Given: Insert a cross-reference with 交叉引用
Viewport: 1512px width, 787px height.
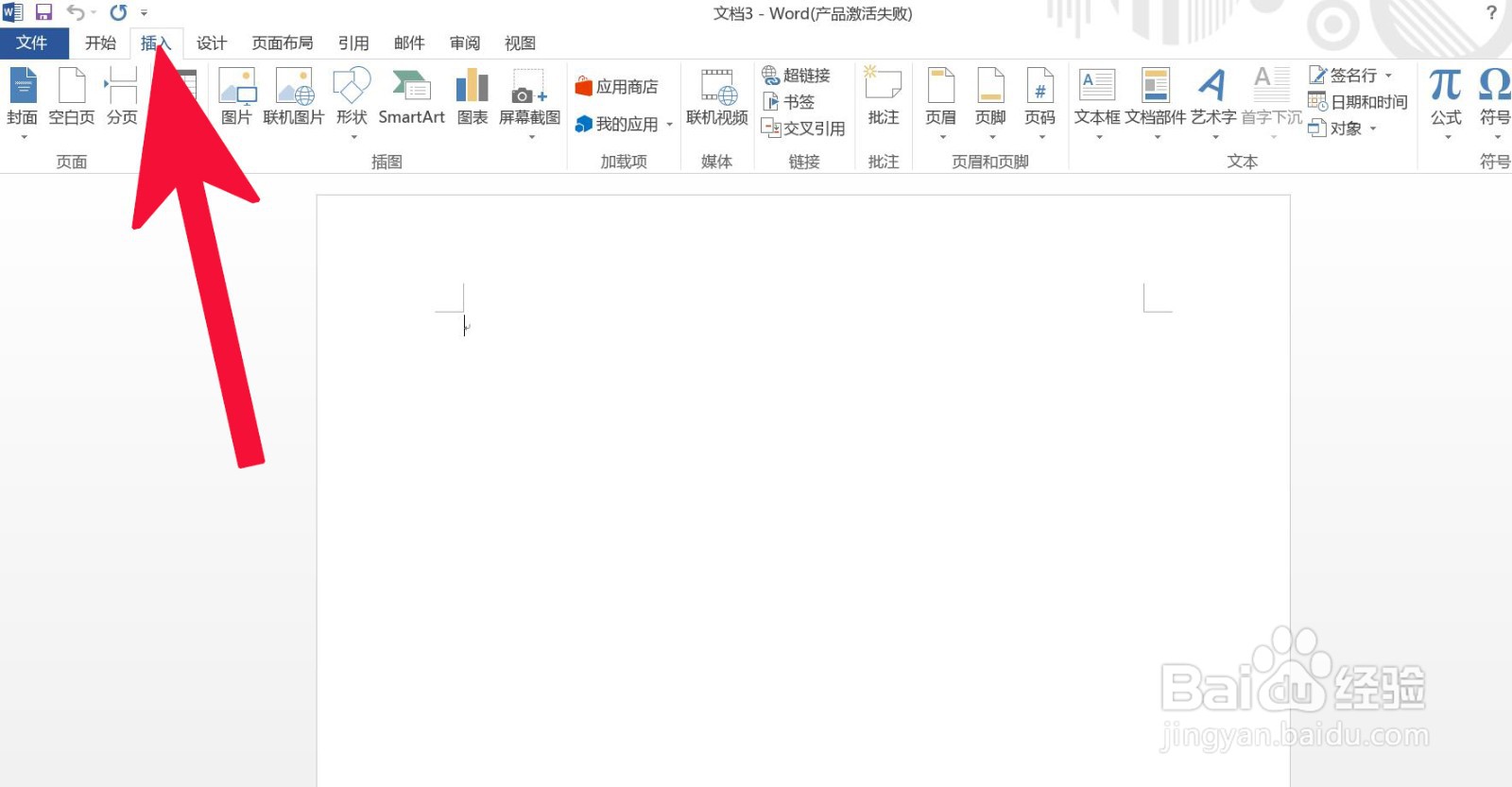Looking at the screenshot, I should pos(803,128).
